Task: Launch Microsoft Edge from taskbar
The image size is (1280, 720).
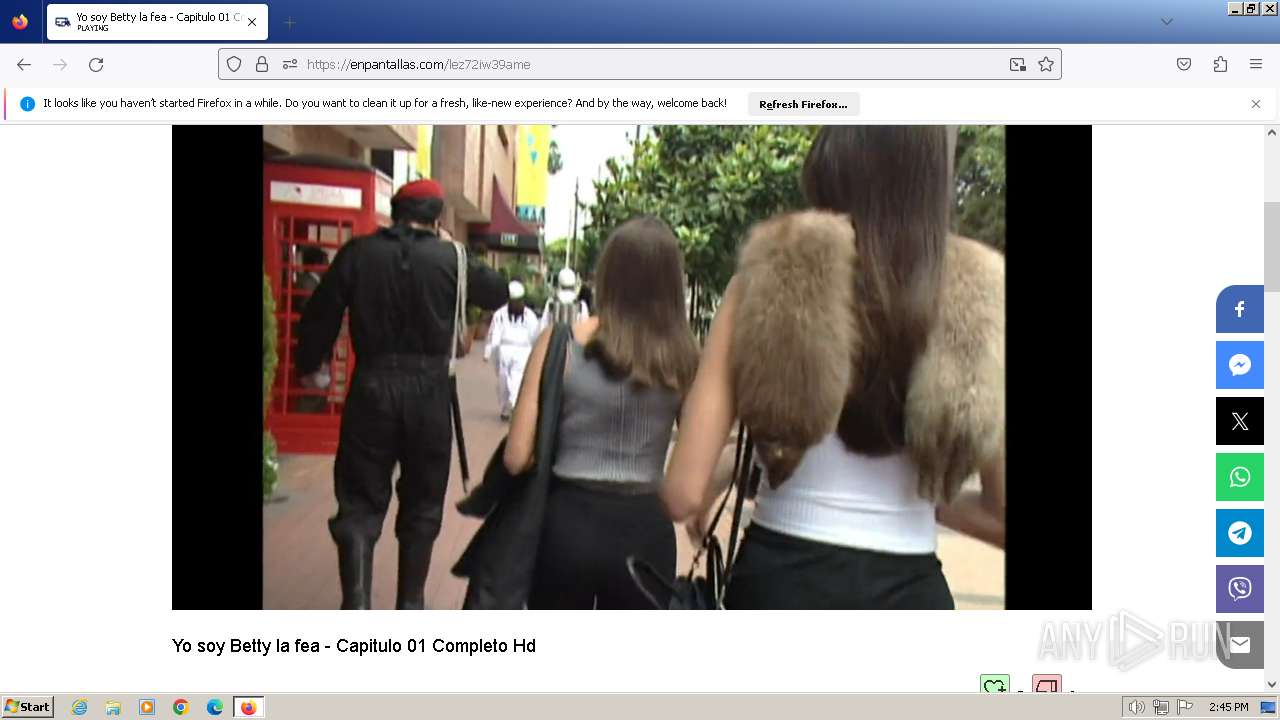Action: (215, 707)
